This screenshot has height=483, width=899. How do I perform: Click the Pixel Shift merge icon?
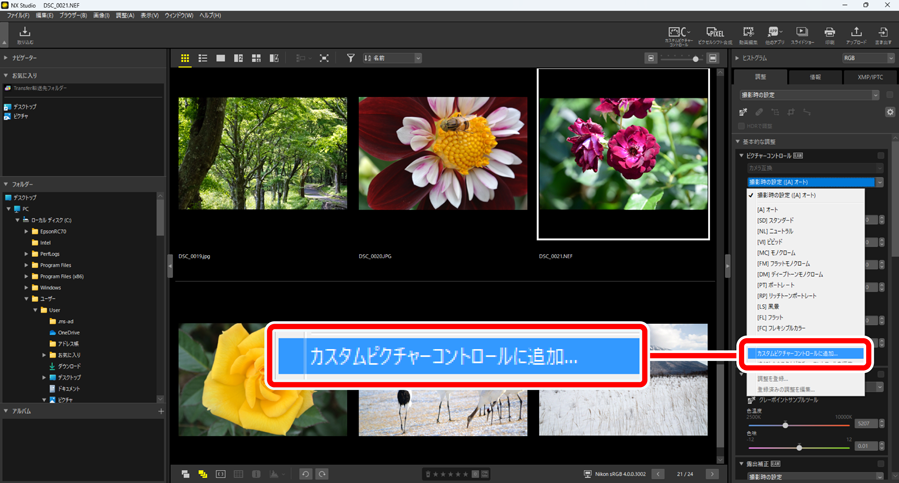coord(715,35)
